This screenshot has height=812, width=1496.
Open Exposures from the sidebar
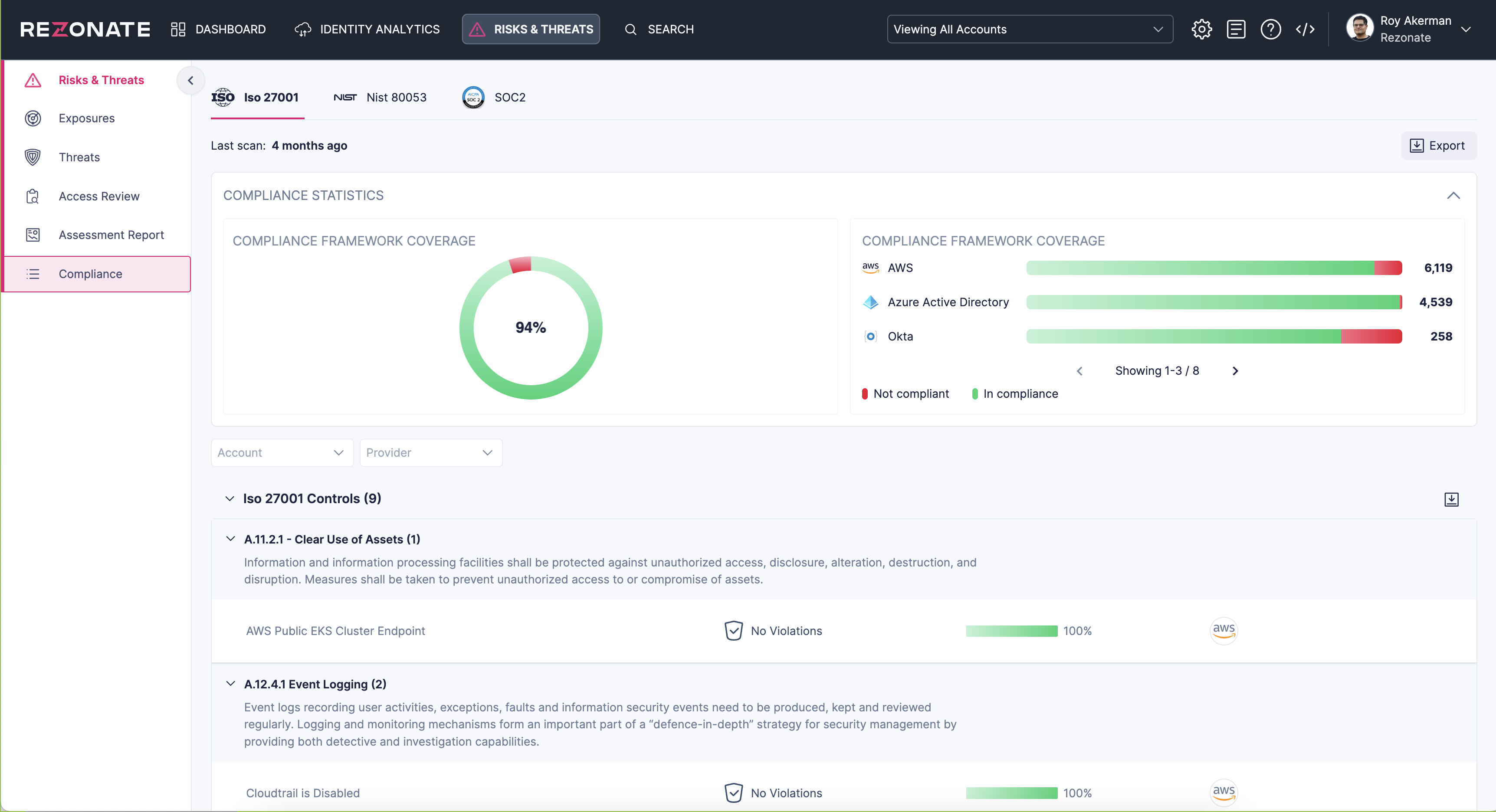(86, 118)
